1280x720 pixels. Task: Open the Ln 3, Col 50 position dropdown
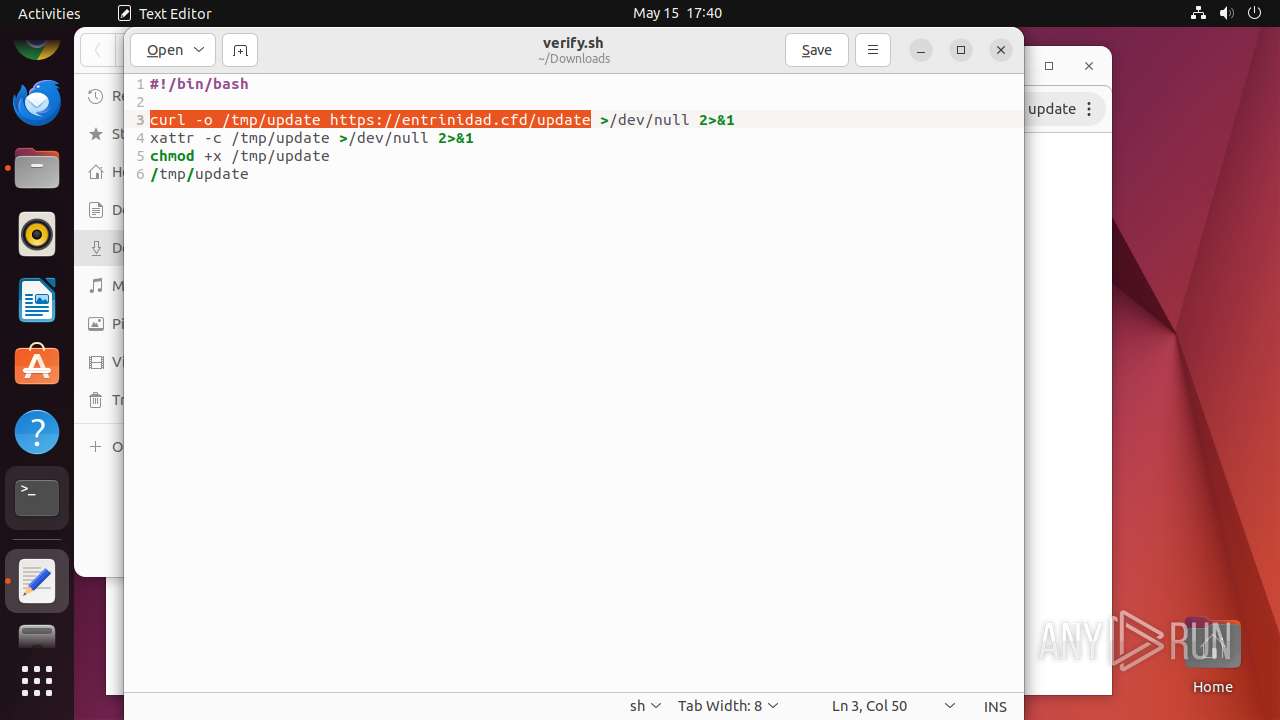coord(893,706)
